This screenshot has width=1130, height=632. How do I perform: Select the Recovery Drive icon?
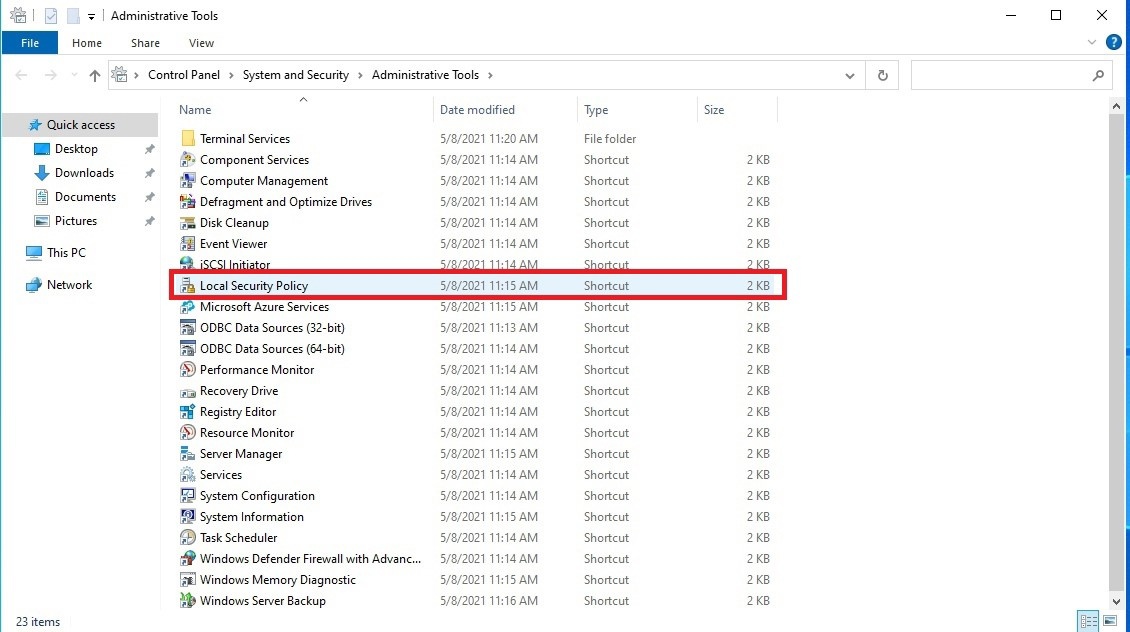(x=187, y=391)
